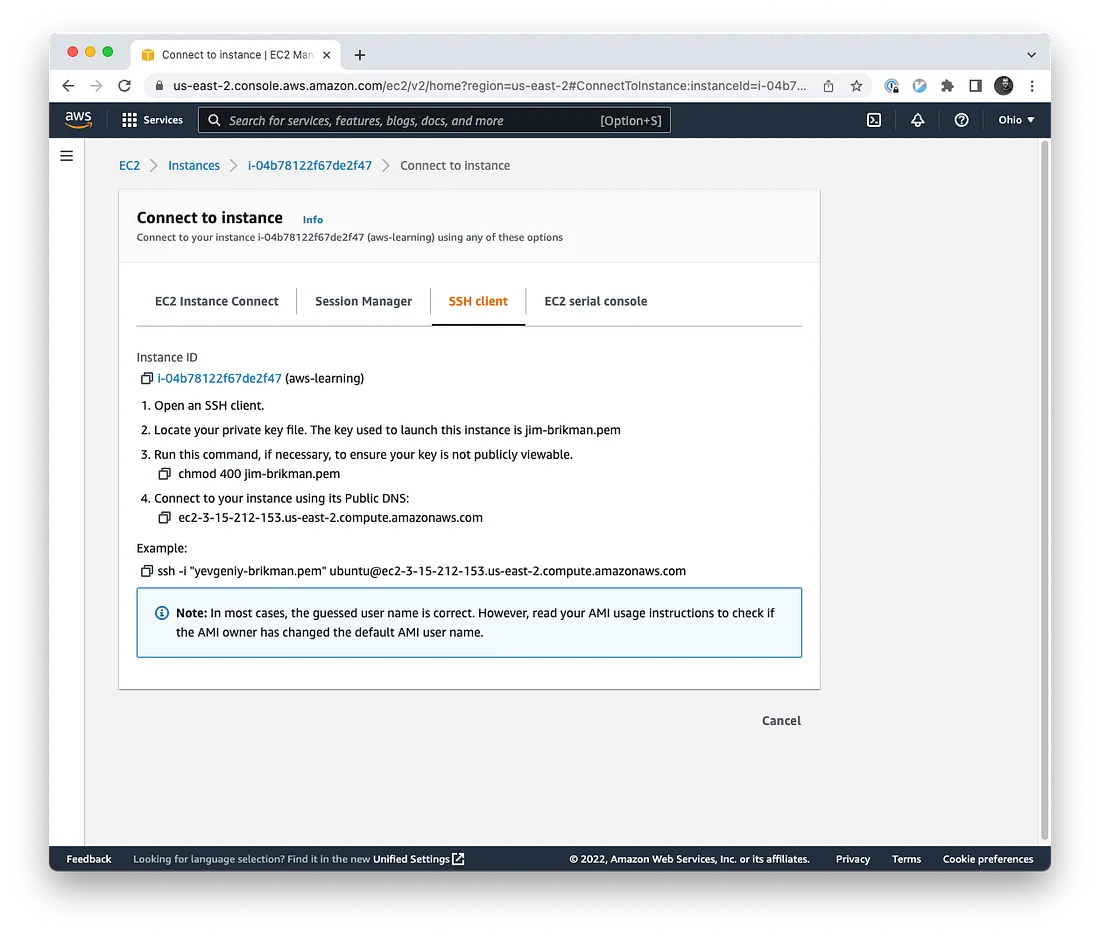
Task: Open the Chrome three-dot menu
Action: [x=1032, y=86]
